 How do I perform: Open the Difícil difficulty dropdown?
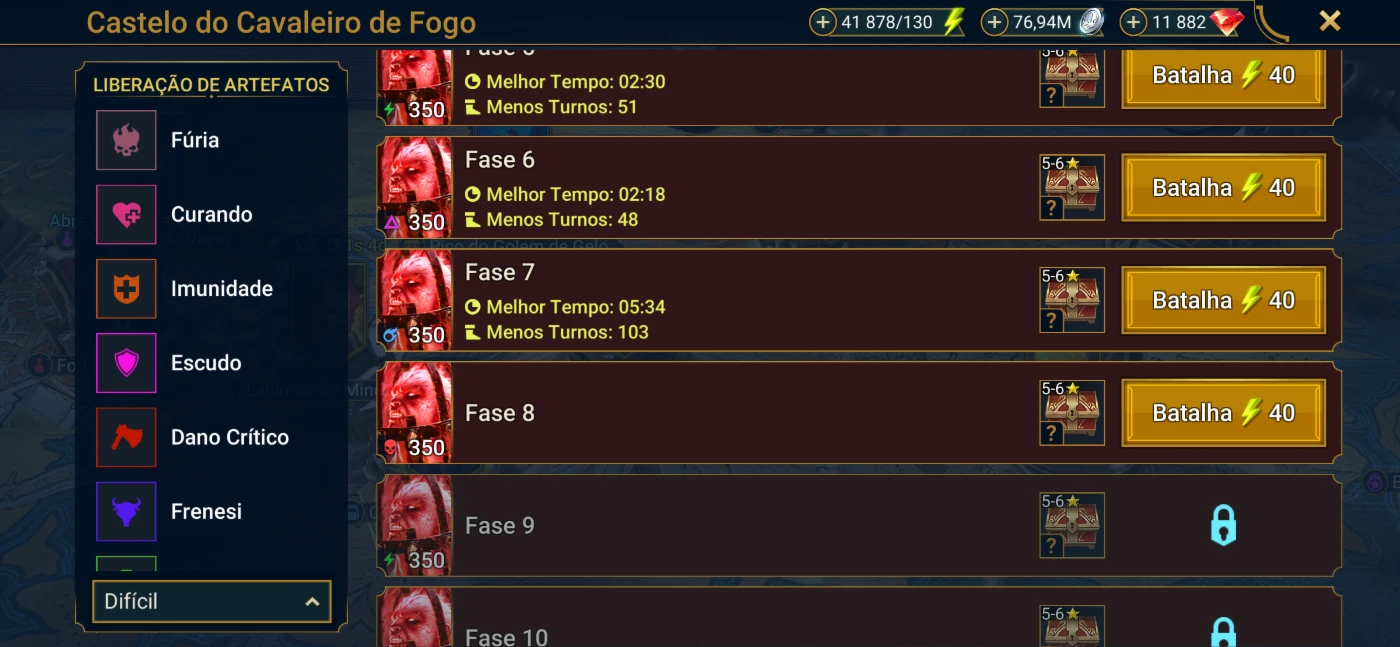(212, 602)
